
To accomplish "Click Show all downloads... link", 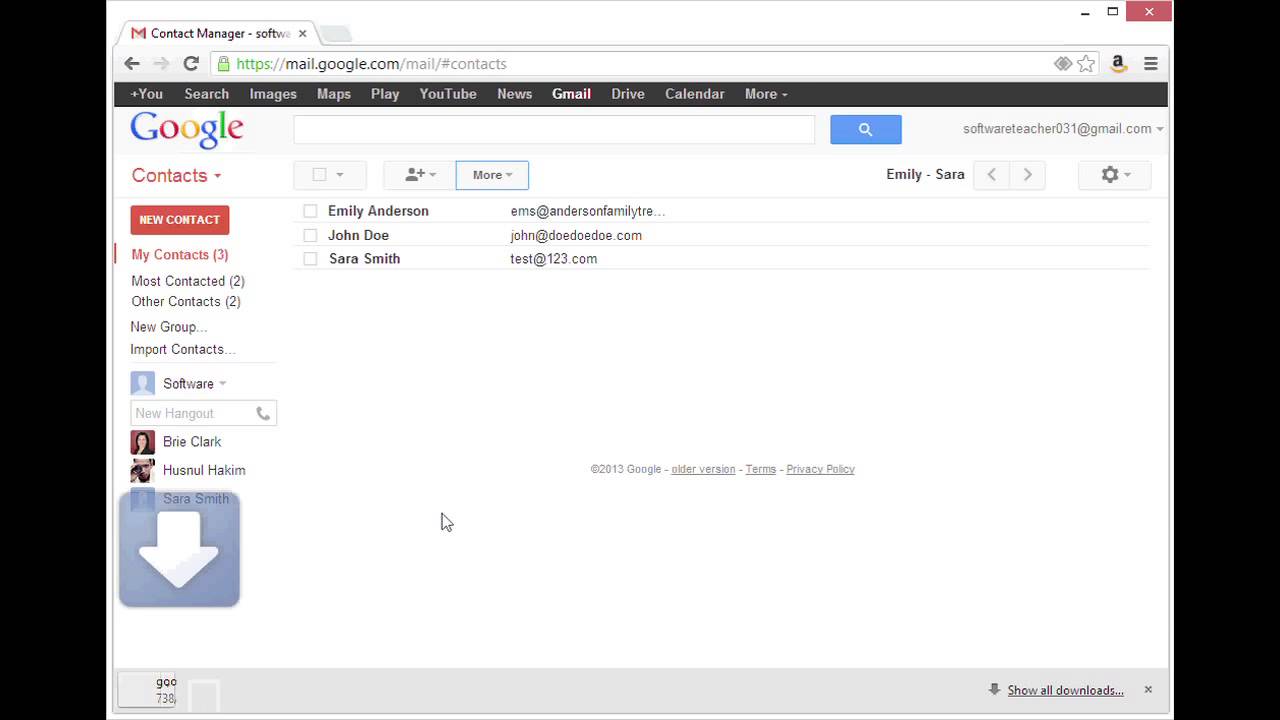I will click(x=1065, y=690).
